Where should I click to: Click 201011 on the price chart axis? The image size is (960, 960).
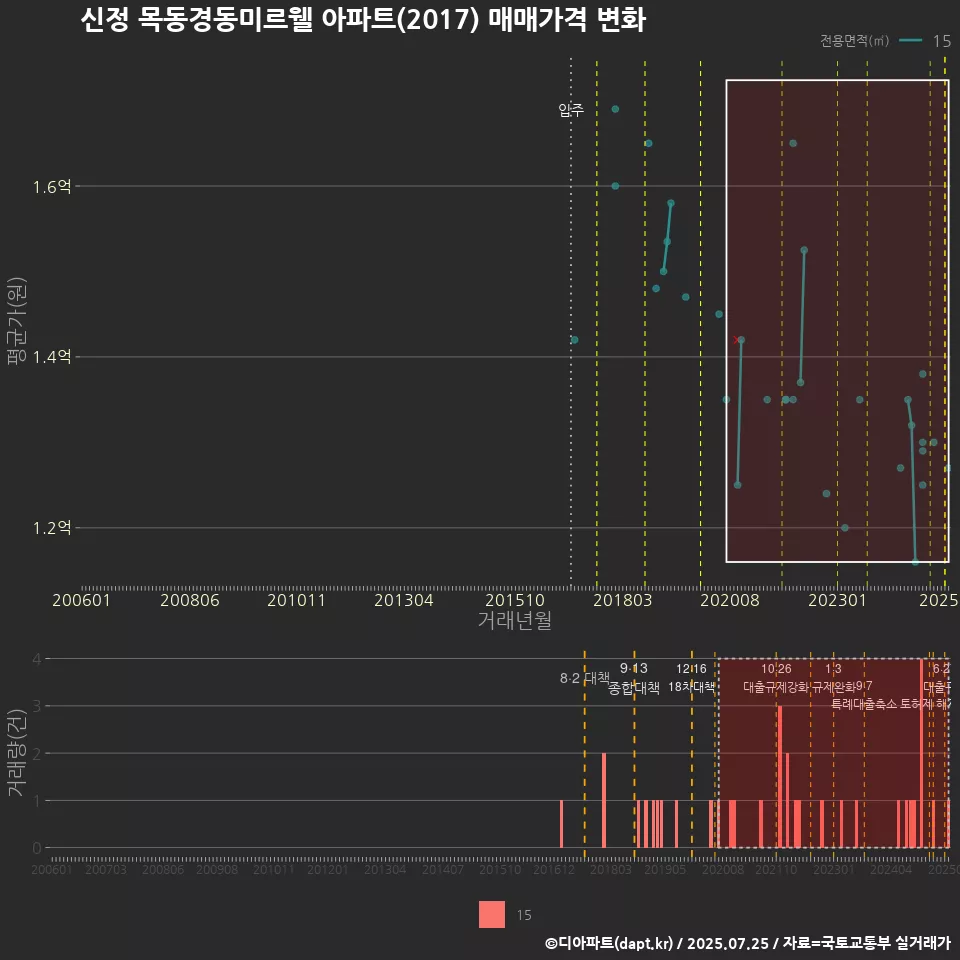pos(296,600)
